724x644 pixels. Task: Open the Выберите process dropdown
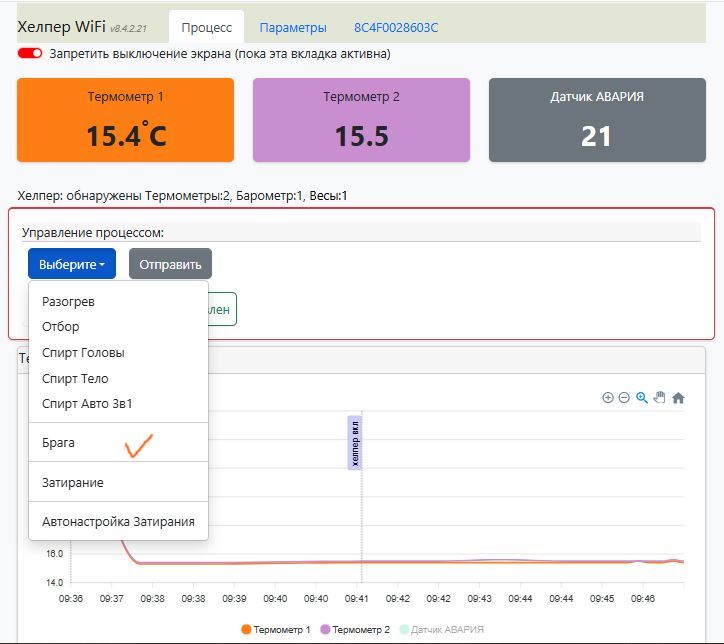(72, 264)
